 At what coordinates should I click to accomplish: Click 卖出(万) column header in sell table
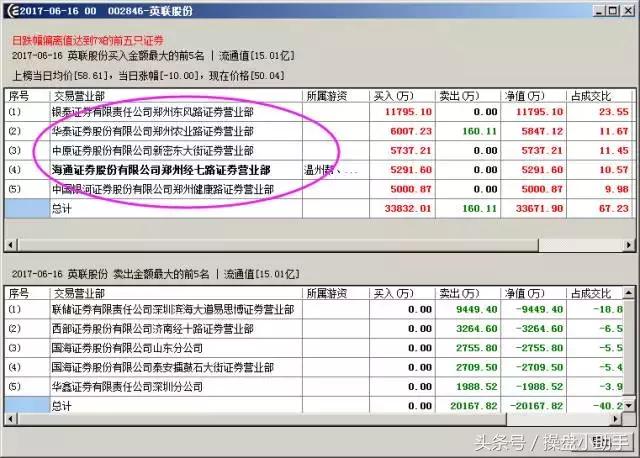pyautogui.click(x=468, y=293)
